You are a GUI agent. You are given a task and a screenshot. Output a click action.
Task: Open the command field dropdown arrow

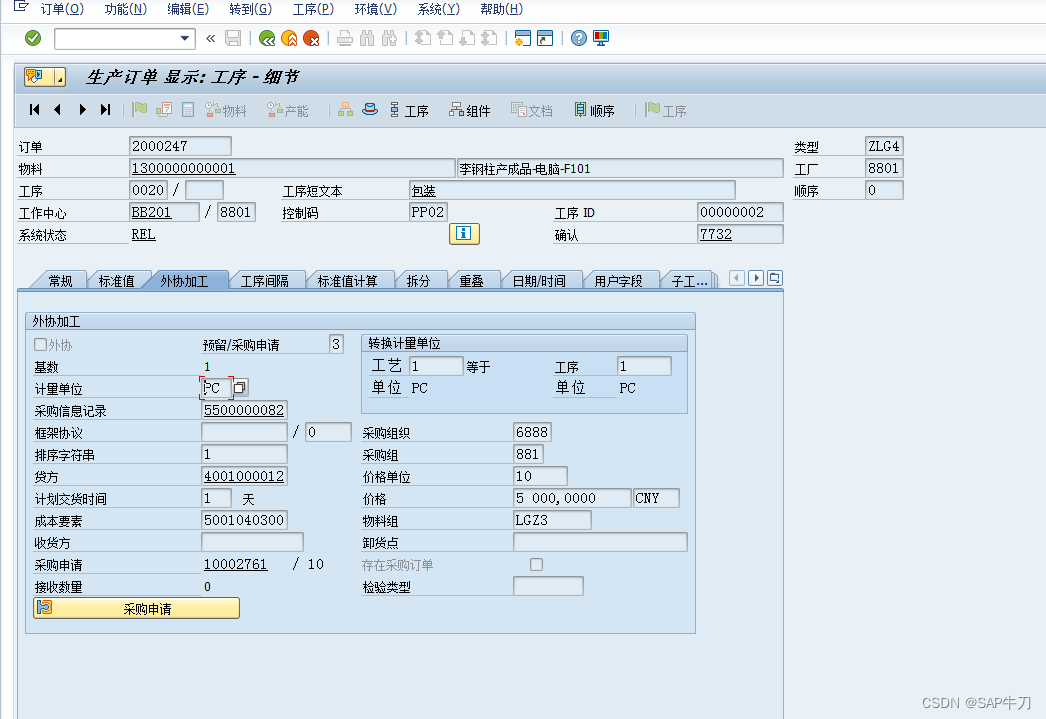point(185,38)
